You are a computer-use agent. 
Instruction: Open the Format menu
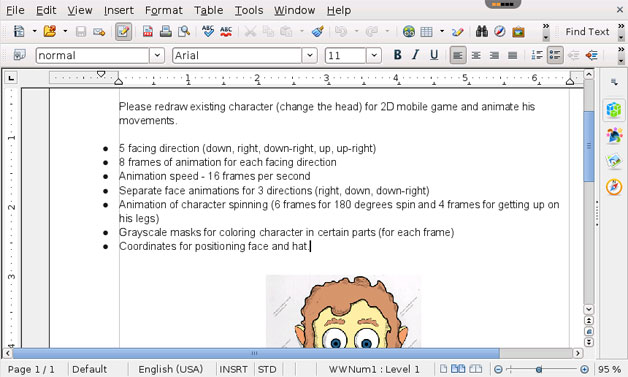(x=163, y=10)
